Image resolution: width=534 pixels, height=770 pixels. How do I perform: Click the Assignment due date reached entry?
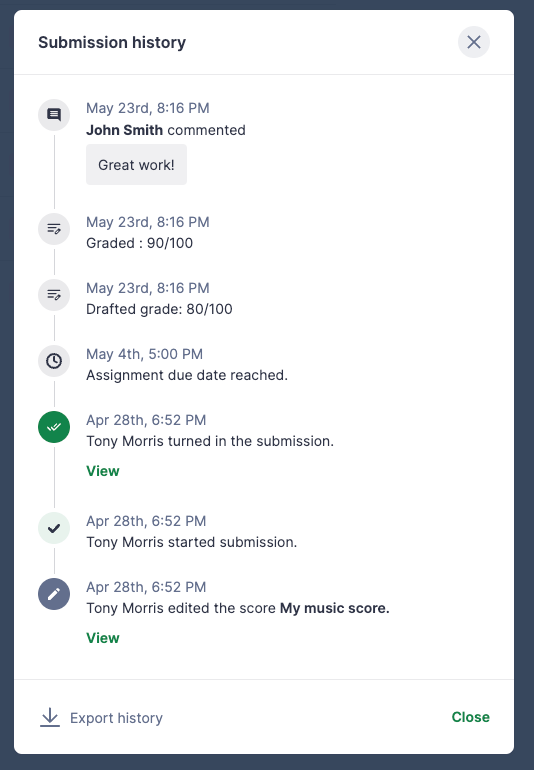coord(187,375)
